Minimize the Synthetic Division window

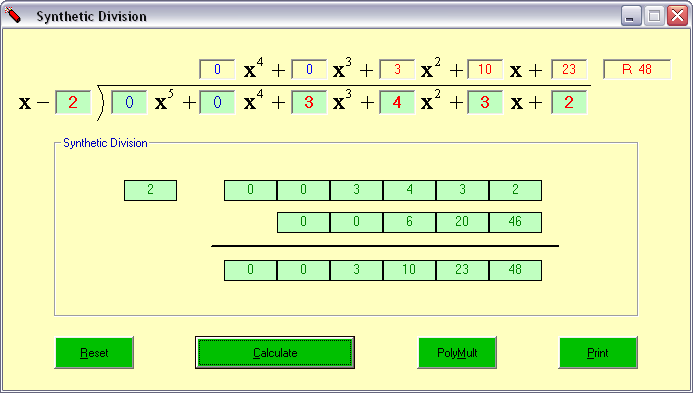[631, 16]
